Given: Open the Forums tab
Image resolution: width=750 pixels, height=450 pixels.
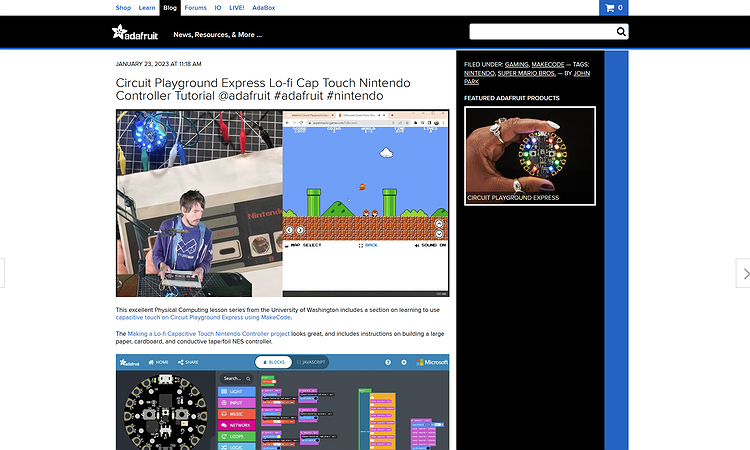Looking at the screenshot, I should [196, 8].
